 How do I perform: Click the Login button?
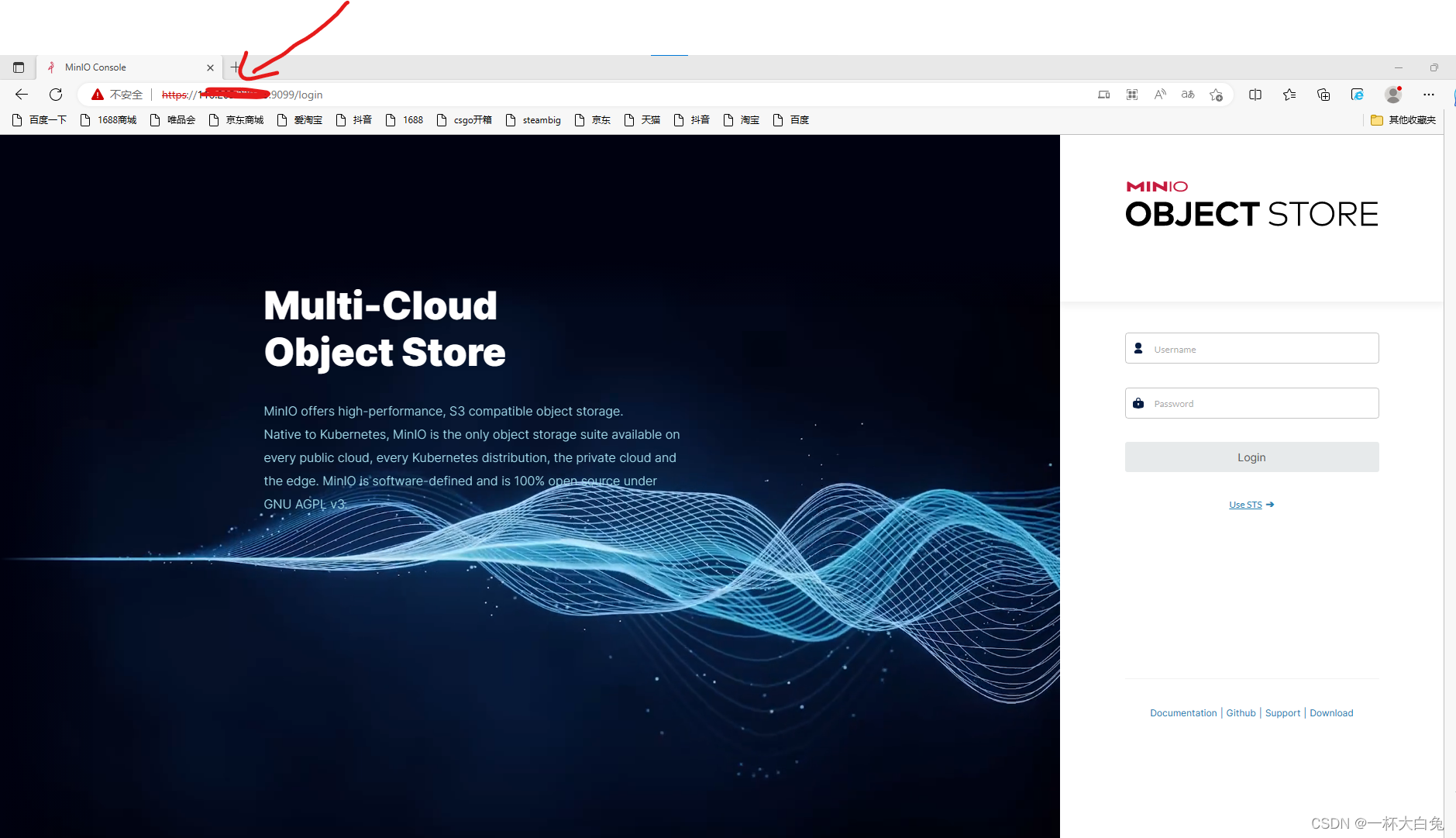click(x=1251, y=457)
